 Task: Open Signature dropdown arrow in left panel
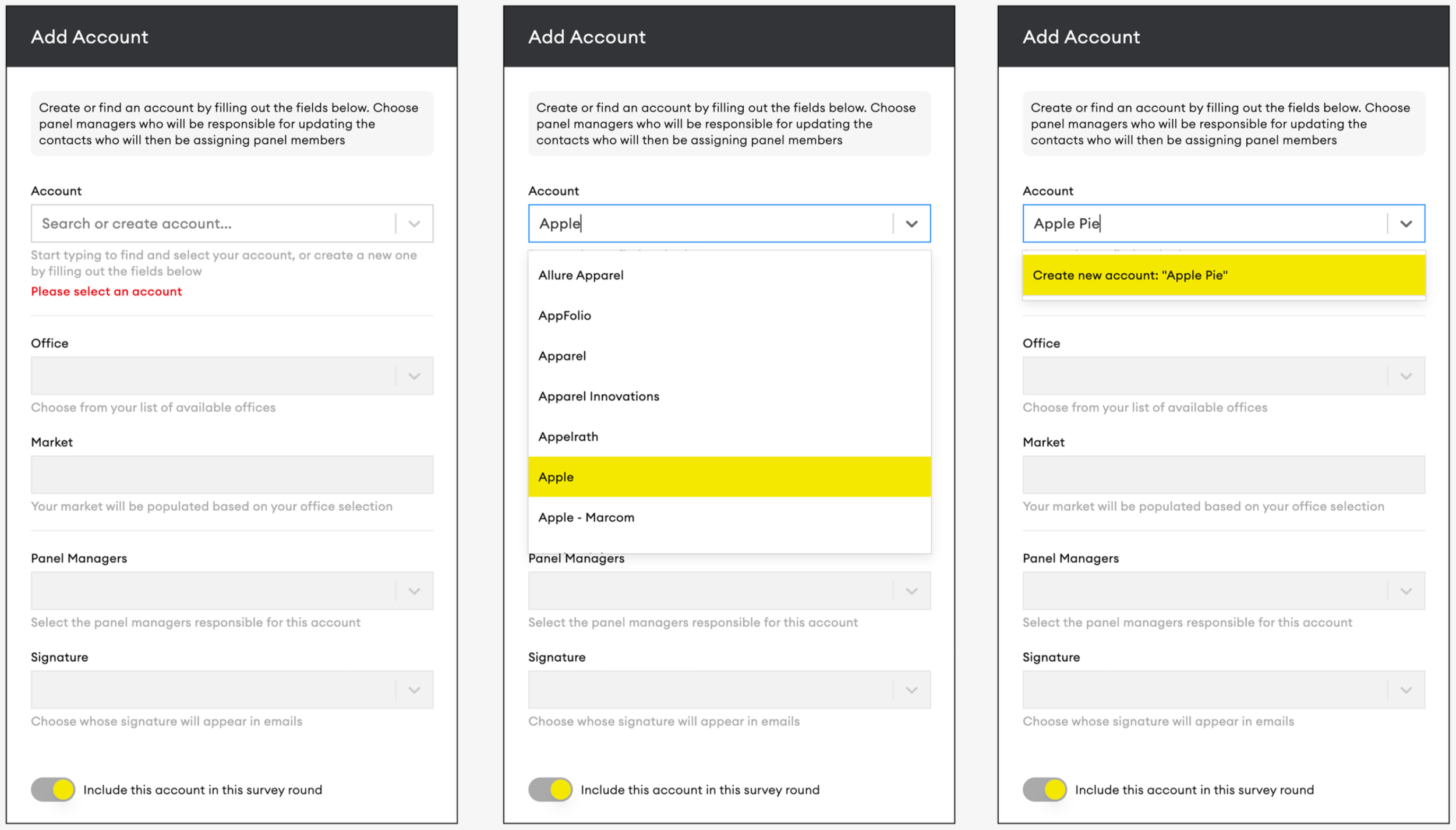pyautogui.click(x=414, y=690)
